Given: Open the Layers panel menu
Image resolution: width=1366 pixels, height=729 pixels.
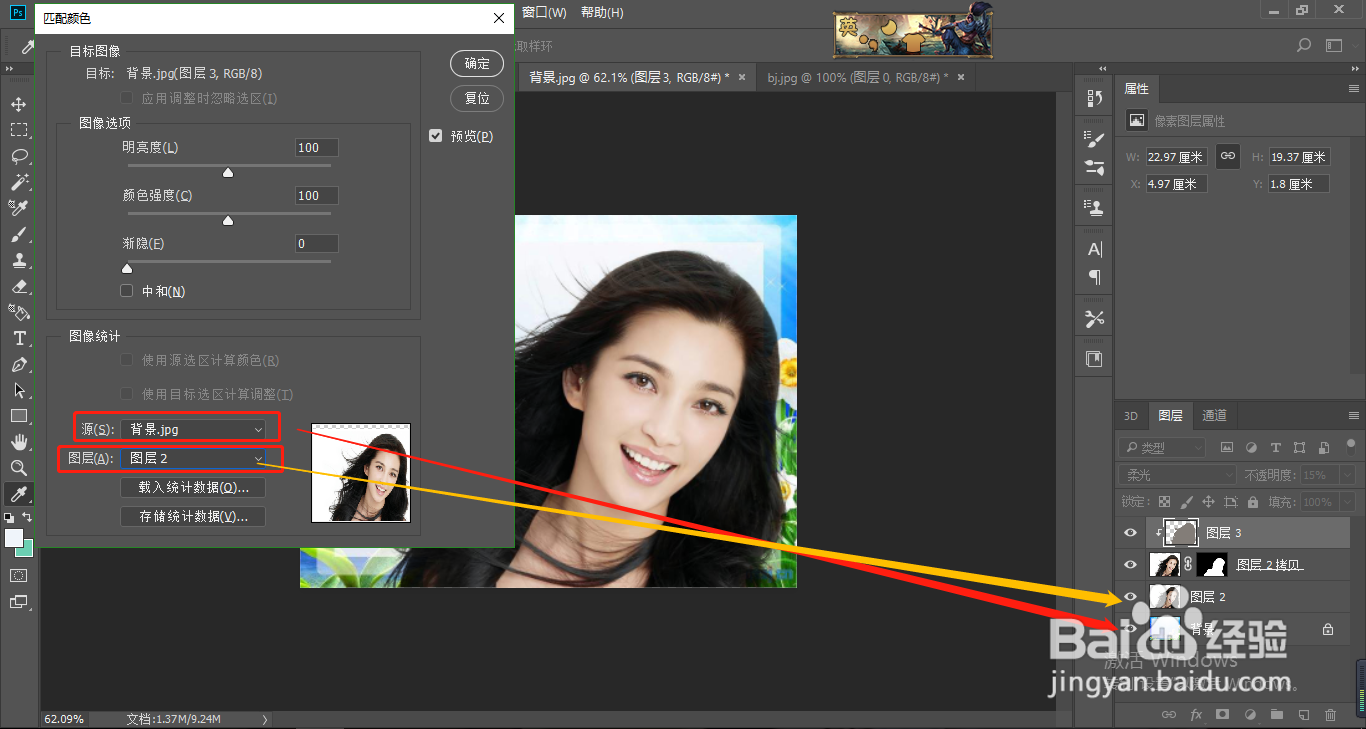Looking at the screenshot, I should 1353,416.
